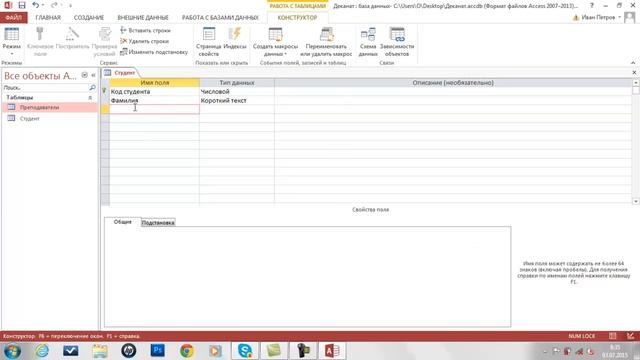Select the Общие properties tab
Viewport: 640px width, 360px height.
tap(122, 222)
